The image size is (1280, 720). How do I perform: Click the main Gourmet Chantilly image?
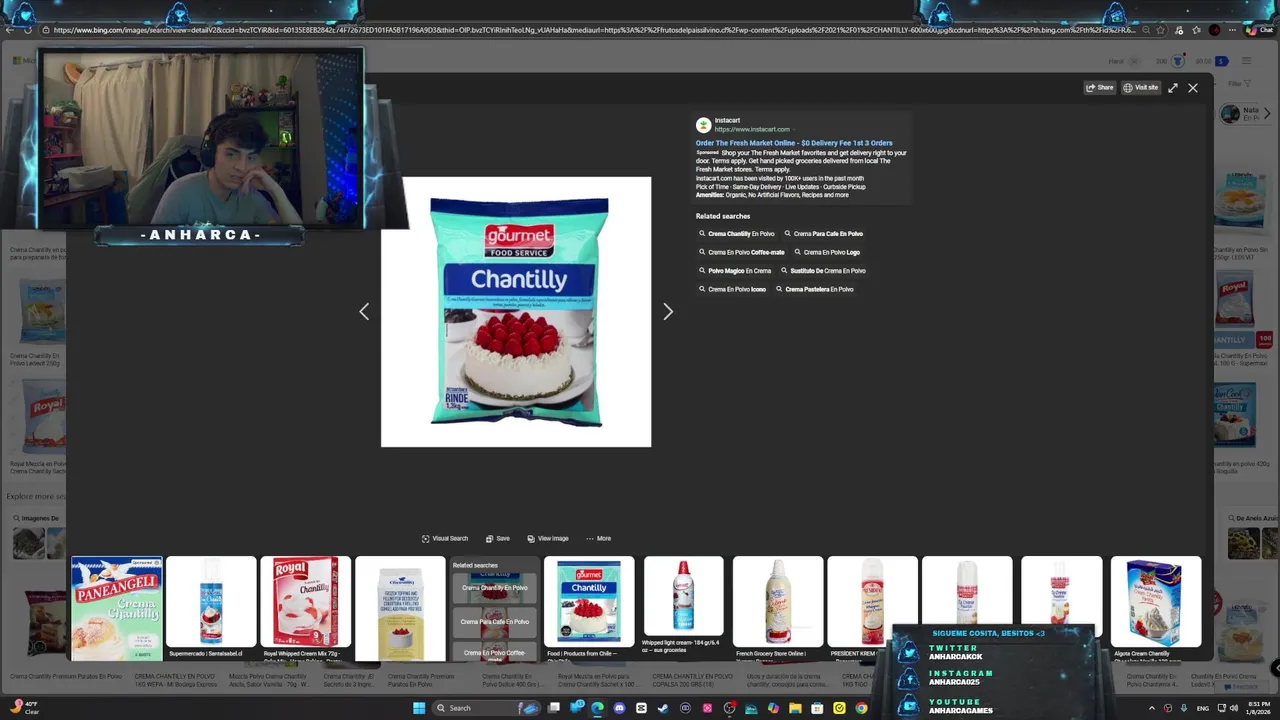pyautogui.click(x=516, y=312)
